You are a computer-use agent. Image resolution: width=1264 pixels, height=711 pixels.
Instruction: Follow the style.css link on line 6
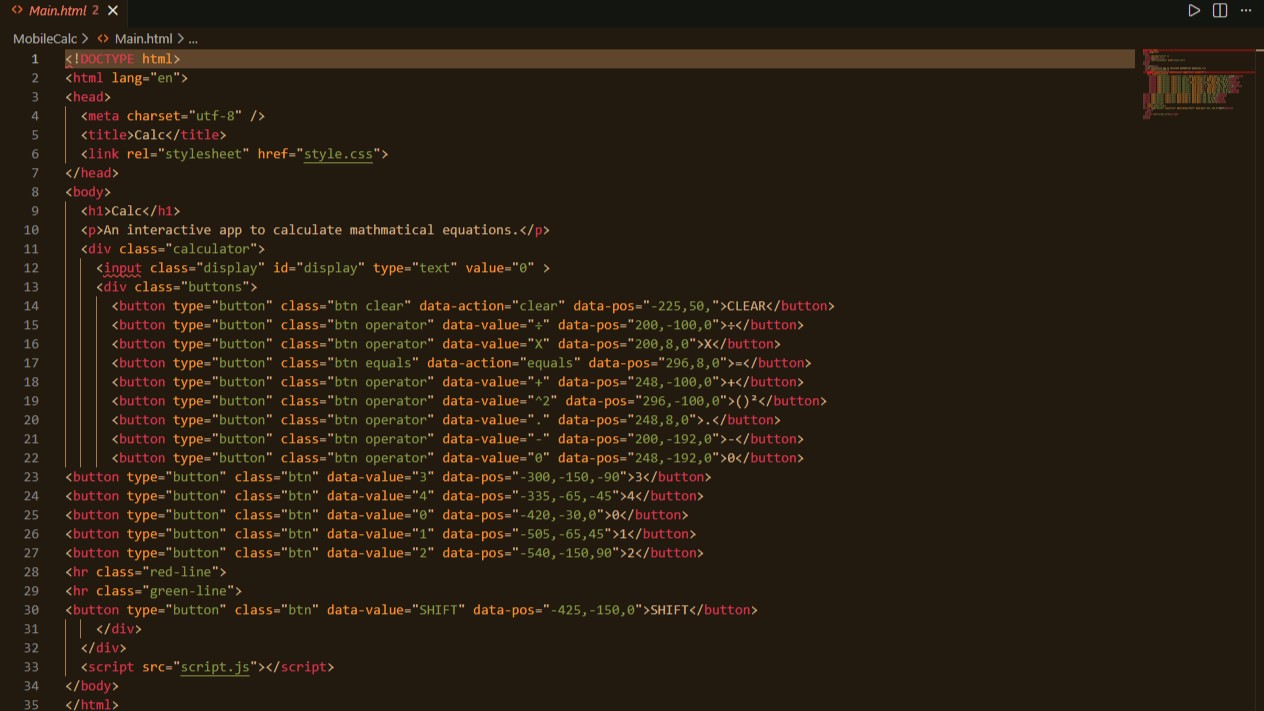point(338,154)
